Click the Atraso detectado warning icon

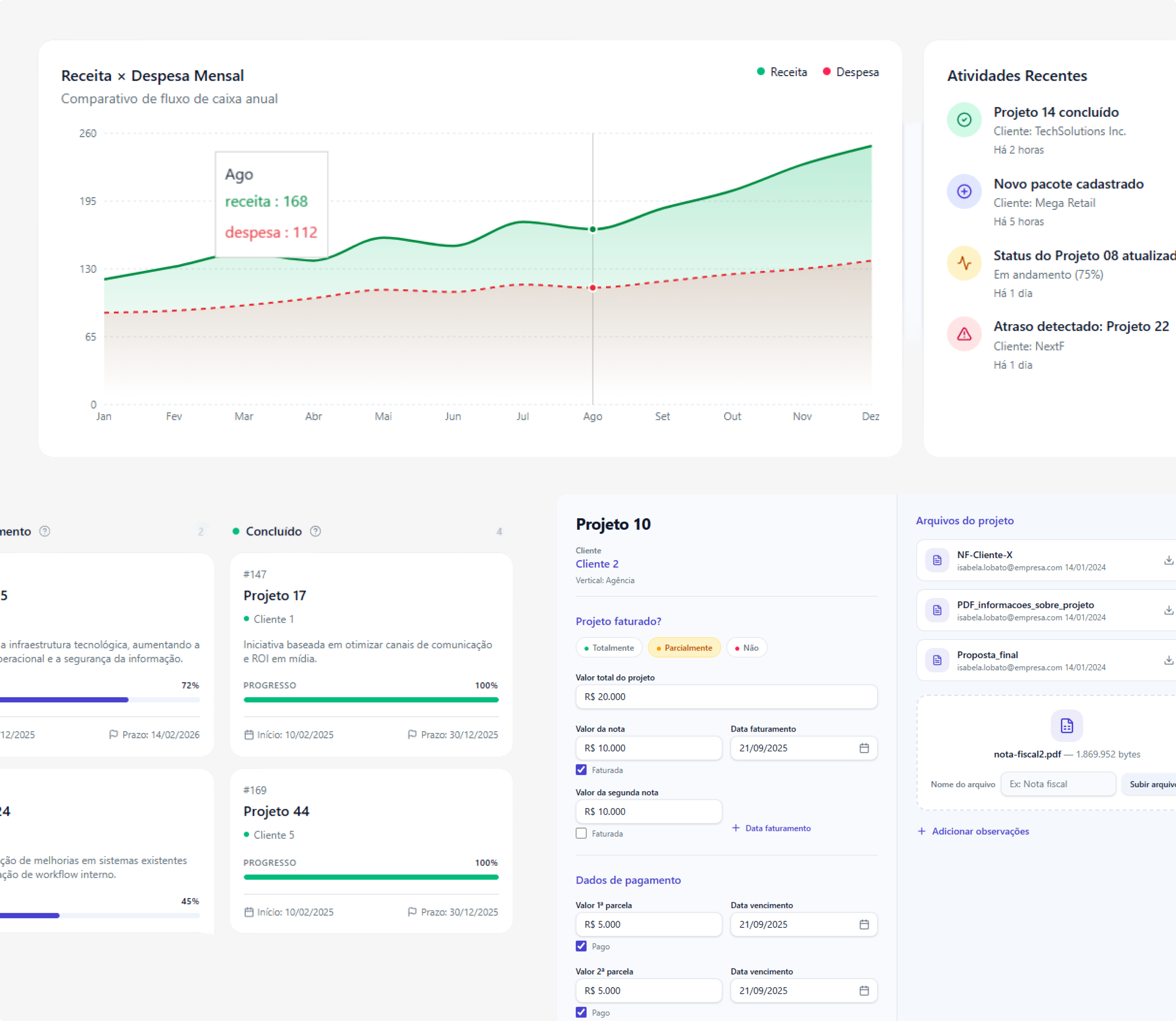[964, 334]
